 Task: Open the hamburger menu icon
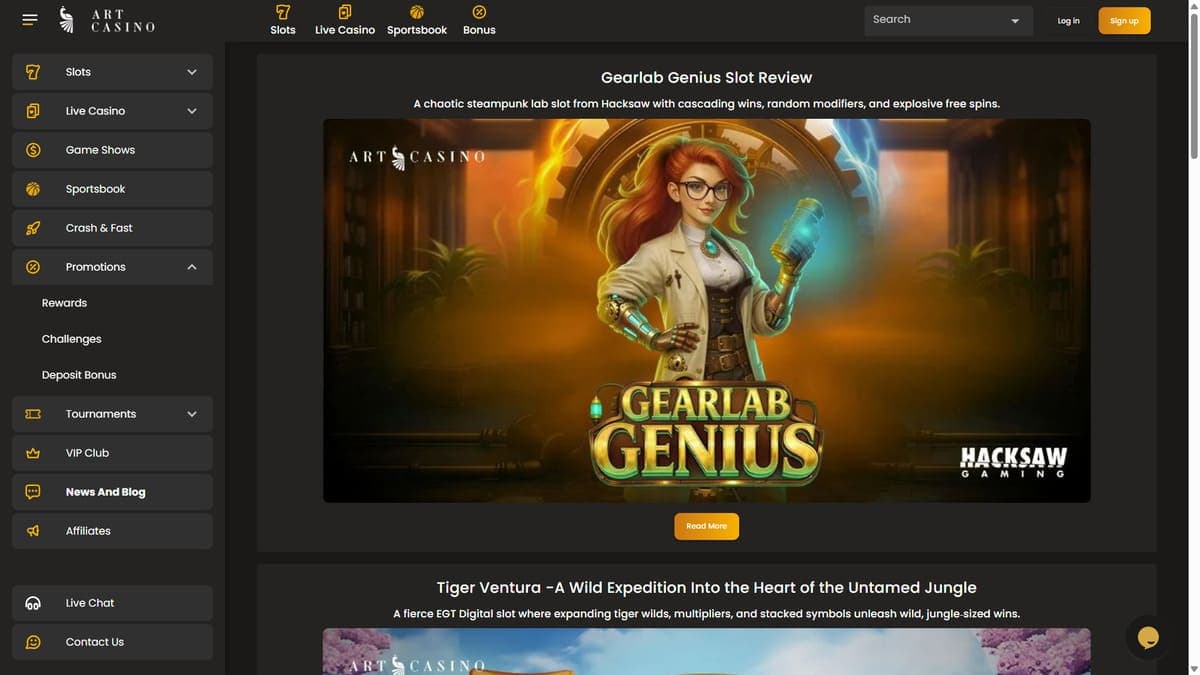(x=29, y=20)
